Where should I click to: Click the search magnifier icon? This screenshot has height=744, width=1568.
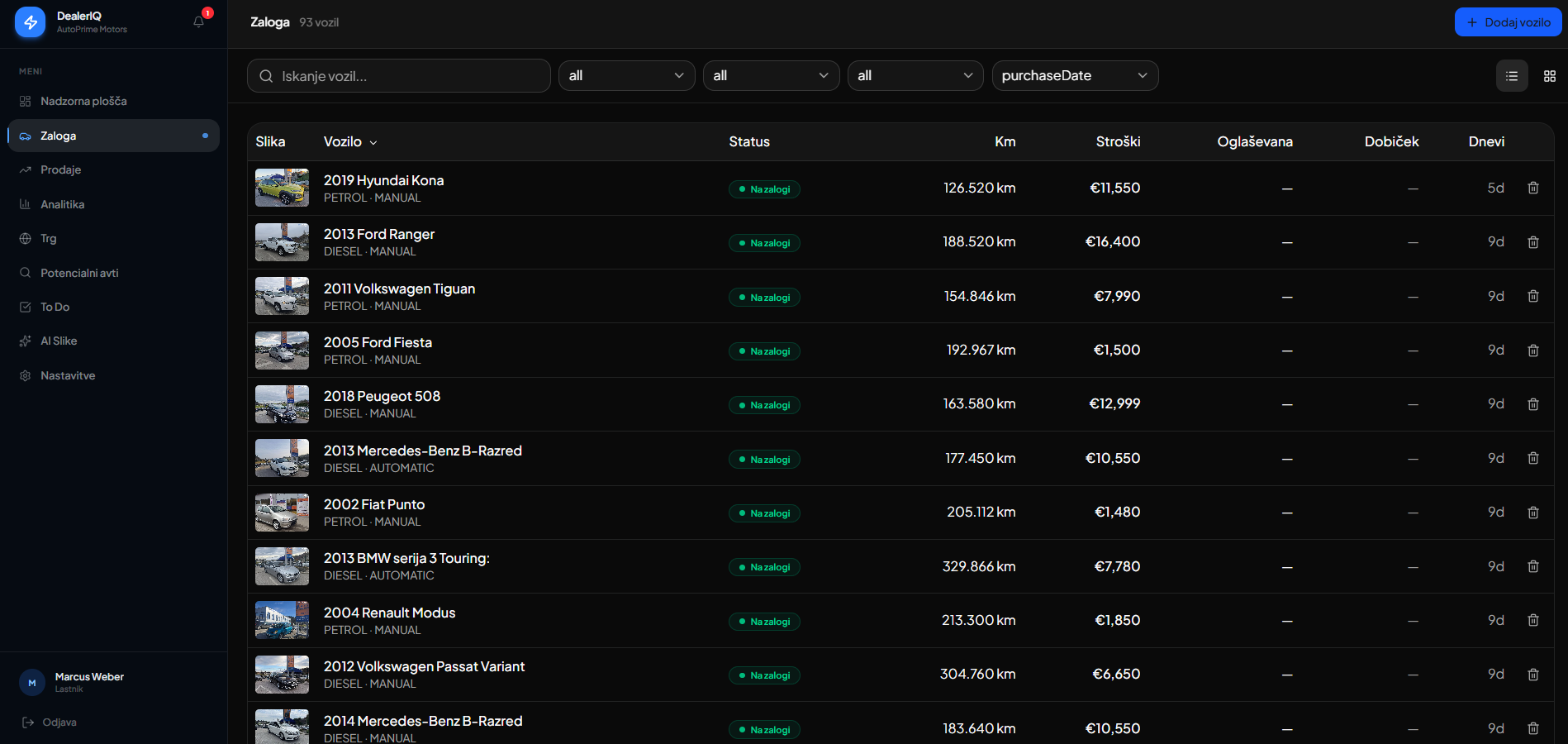(266, 76)
